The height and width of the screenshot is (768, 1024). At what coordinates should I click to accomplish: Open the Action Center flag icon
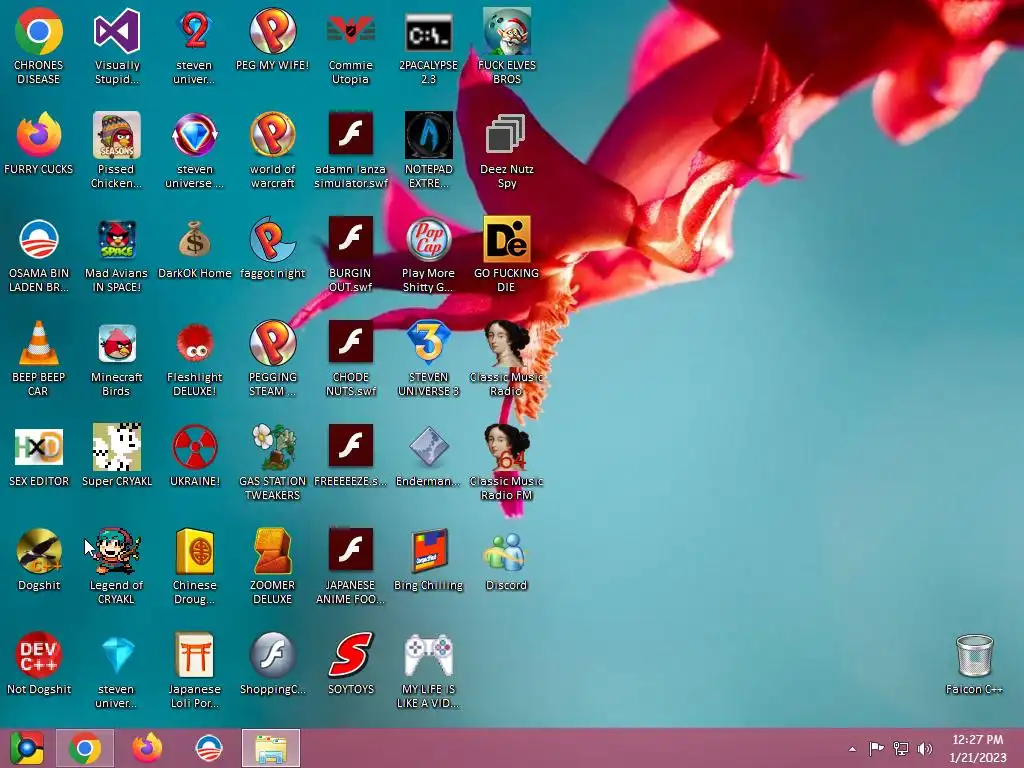[876, 748]
